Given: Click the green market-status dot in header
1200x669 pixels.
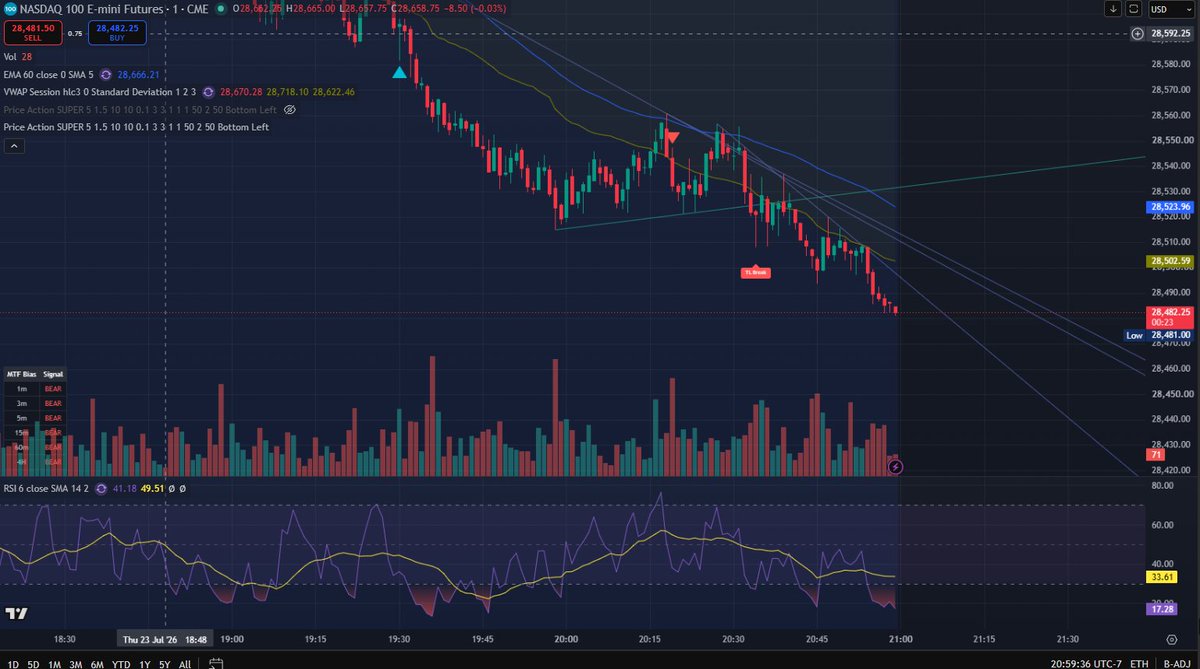Looking at the screenshot, I should point(220,9).
